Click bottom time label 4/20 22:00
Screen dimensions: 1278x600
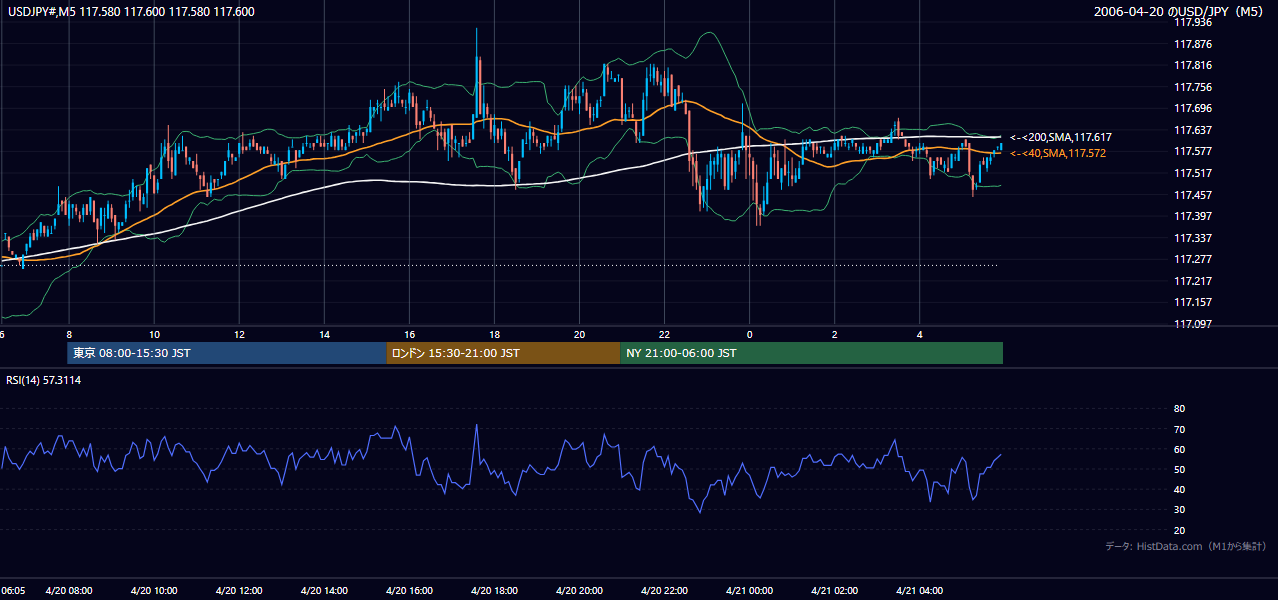pos(665,591)
